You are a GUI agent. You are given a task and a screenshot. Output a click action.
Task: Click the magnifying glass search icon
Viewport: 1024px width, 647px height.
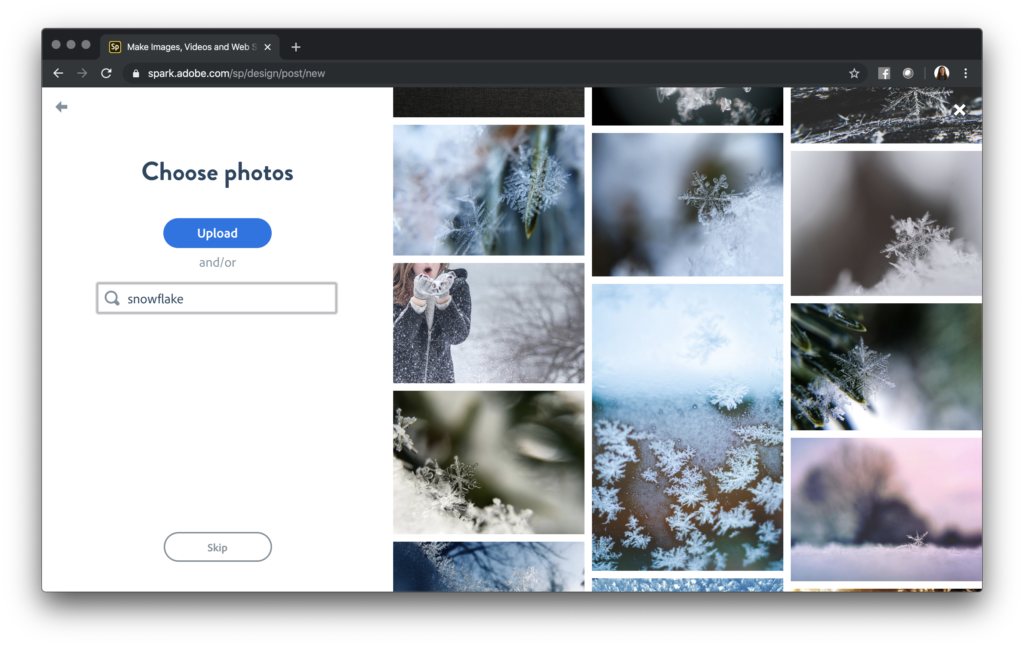pyautogui.click(x=112, y=298)
